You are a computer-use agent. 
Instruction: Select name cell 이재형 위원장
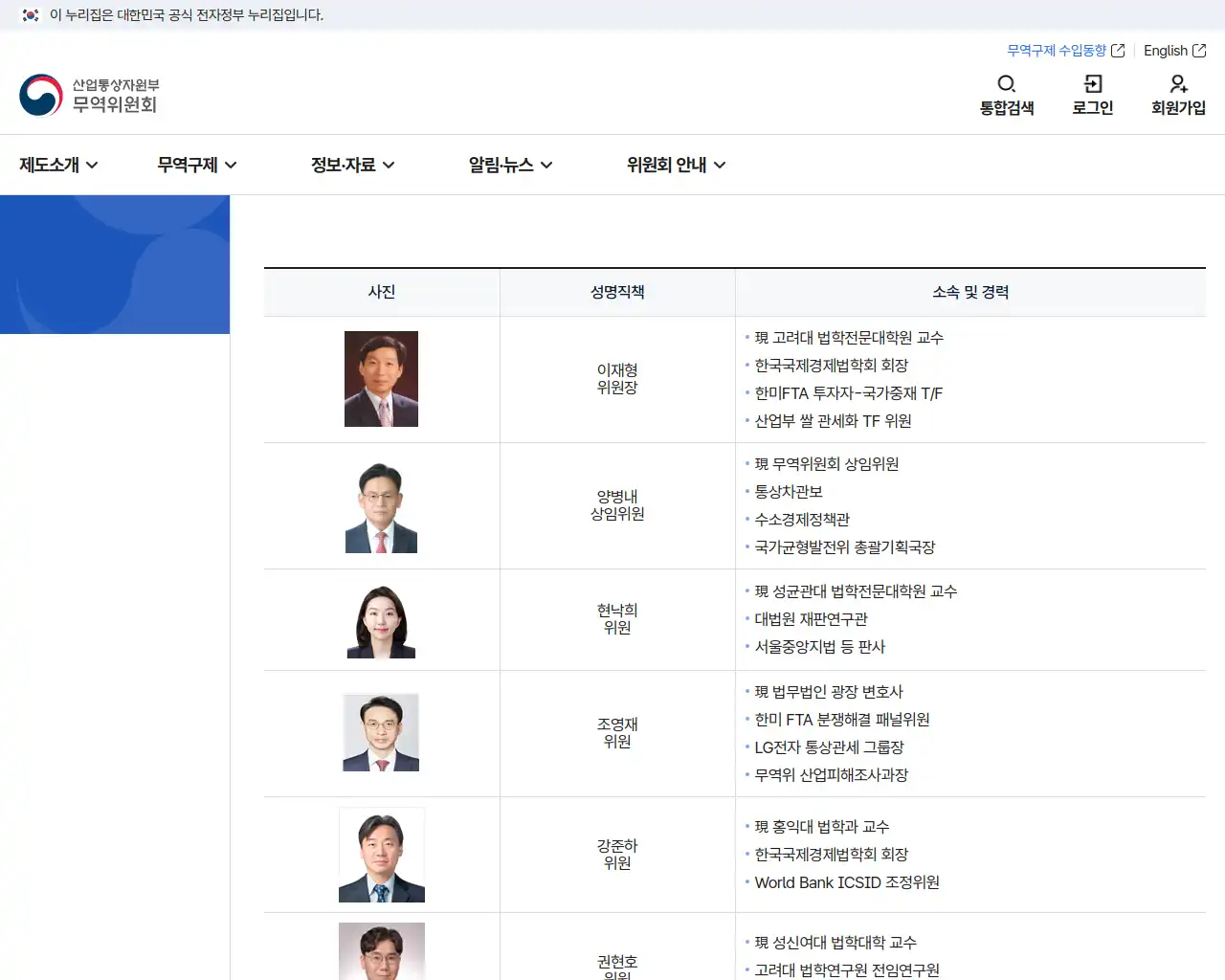617,379
